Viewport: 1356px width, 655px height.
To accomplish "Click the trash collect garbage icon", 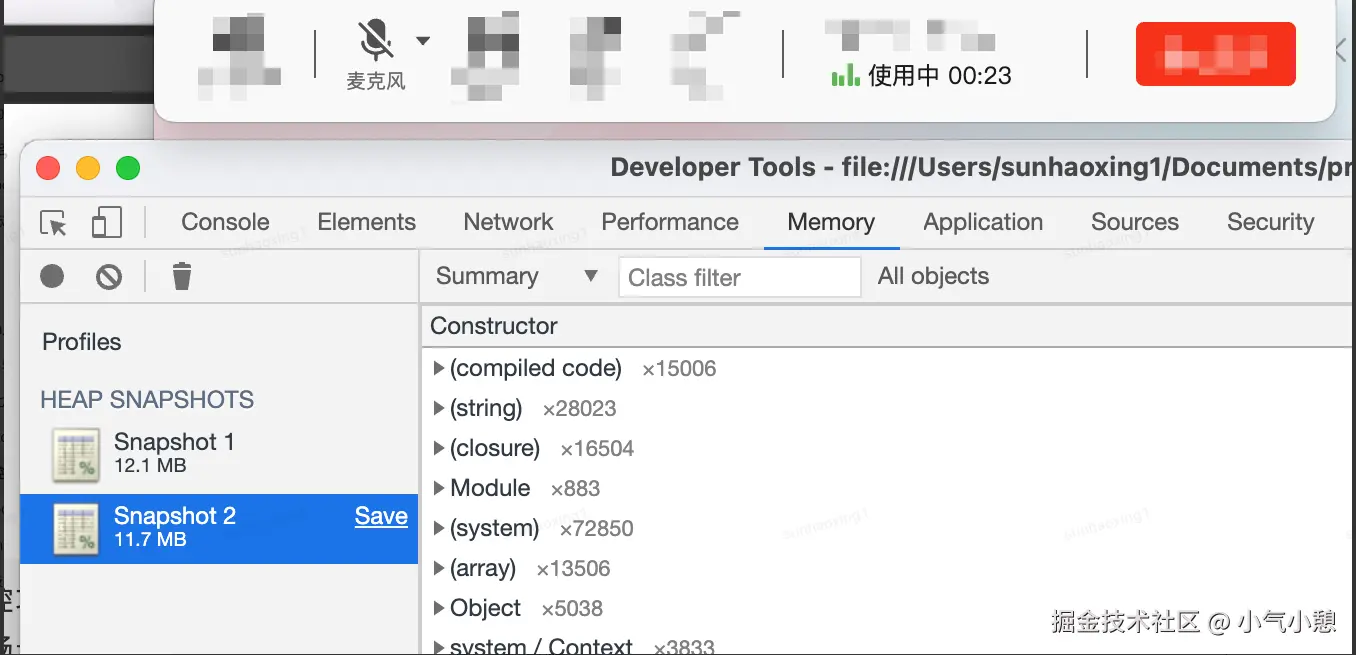I will pos(181,277).
